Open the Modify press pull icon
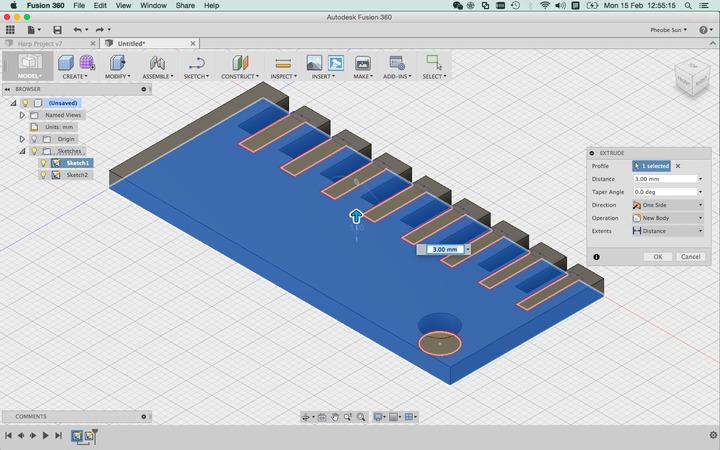720x450 pixels. (x=117, y=63)
